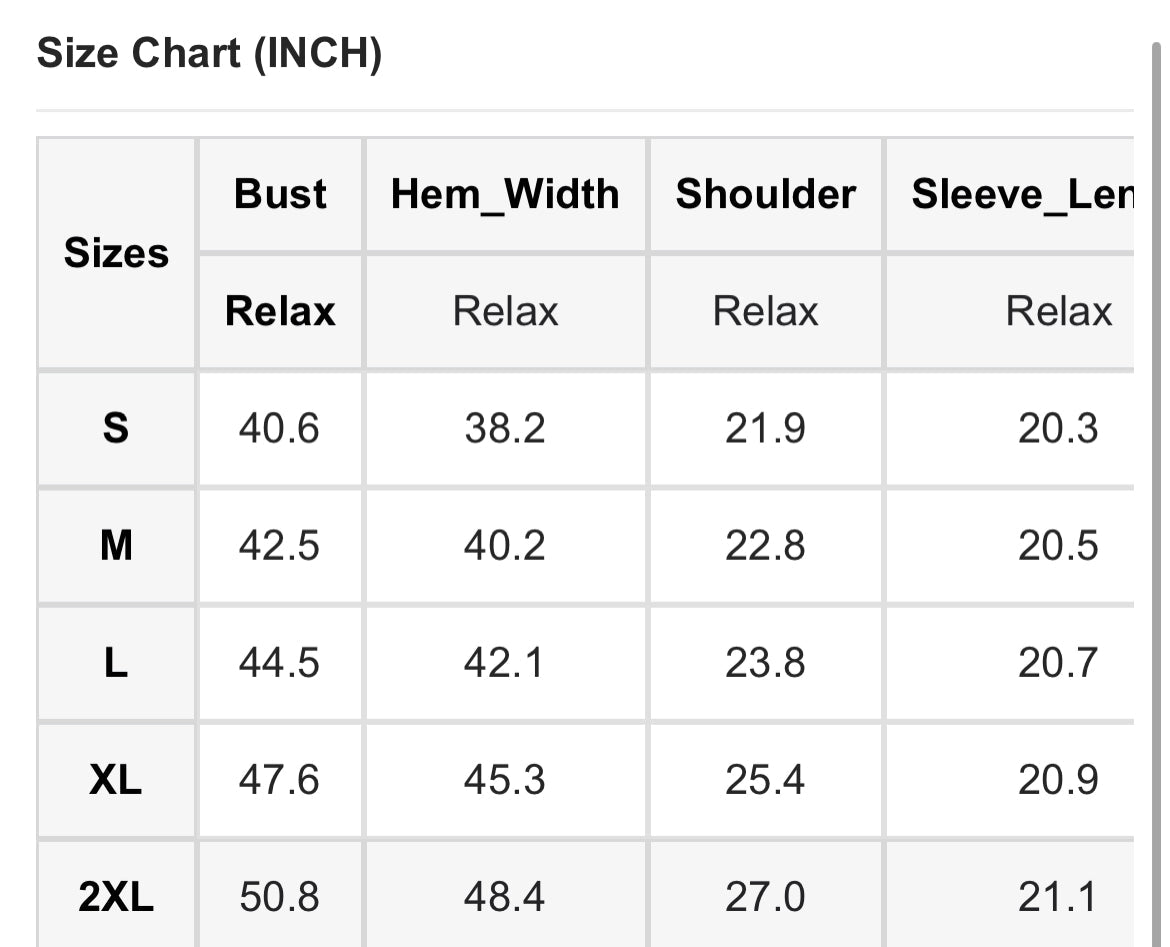Click the 40.6 bust value for S
The width and height of the screenshot is (1170, 947).
[279, 428]
